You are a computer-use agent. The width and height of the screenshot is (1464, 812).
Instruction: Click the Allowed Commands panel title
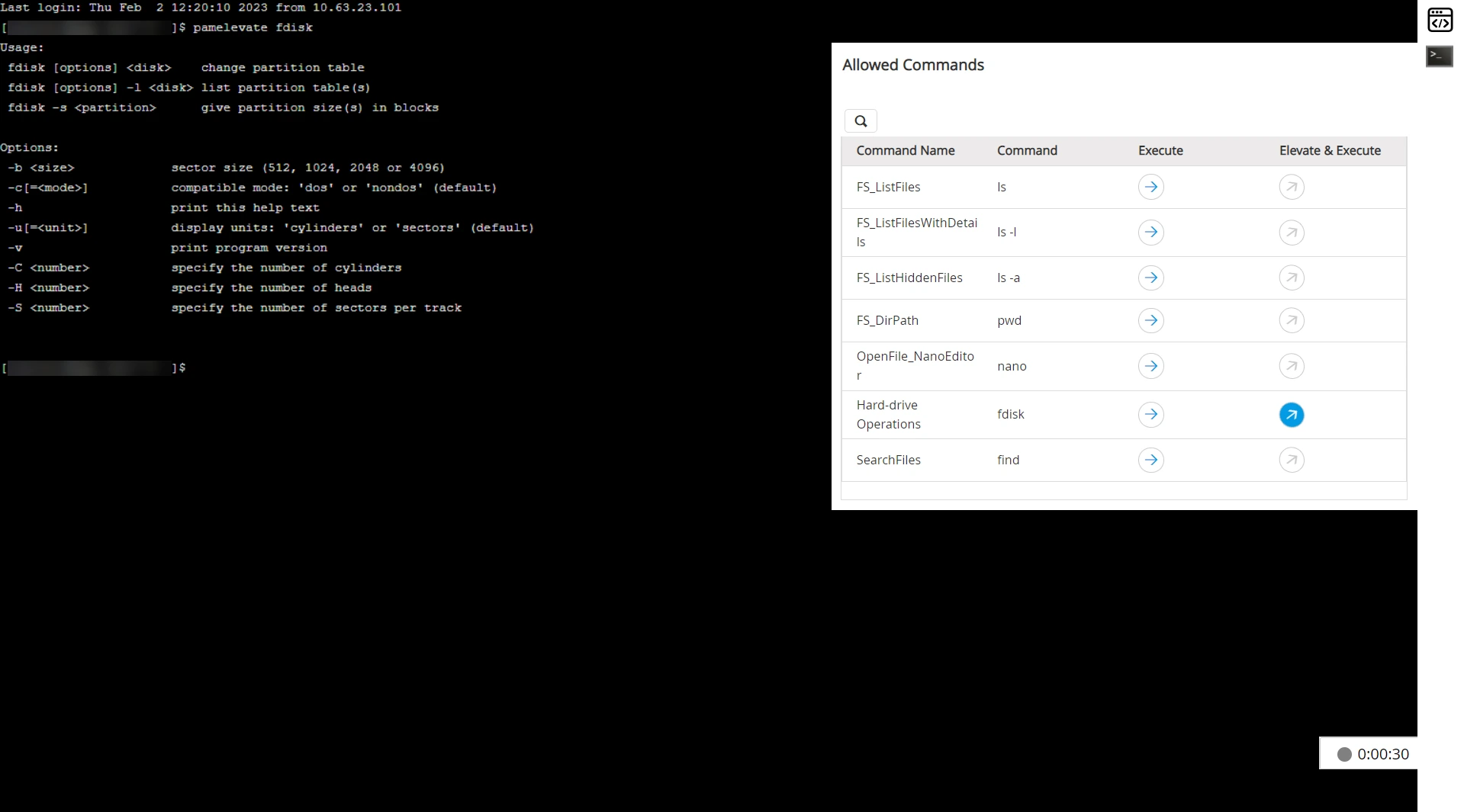point(912,65)
